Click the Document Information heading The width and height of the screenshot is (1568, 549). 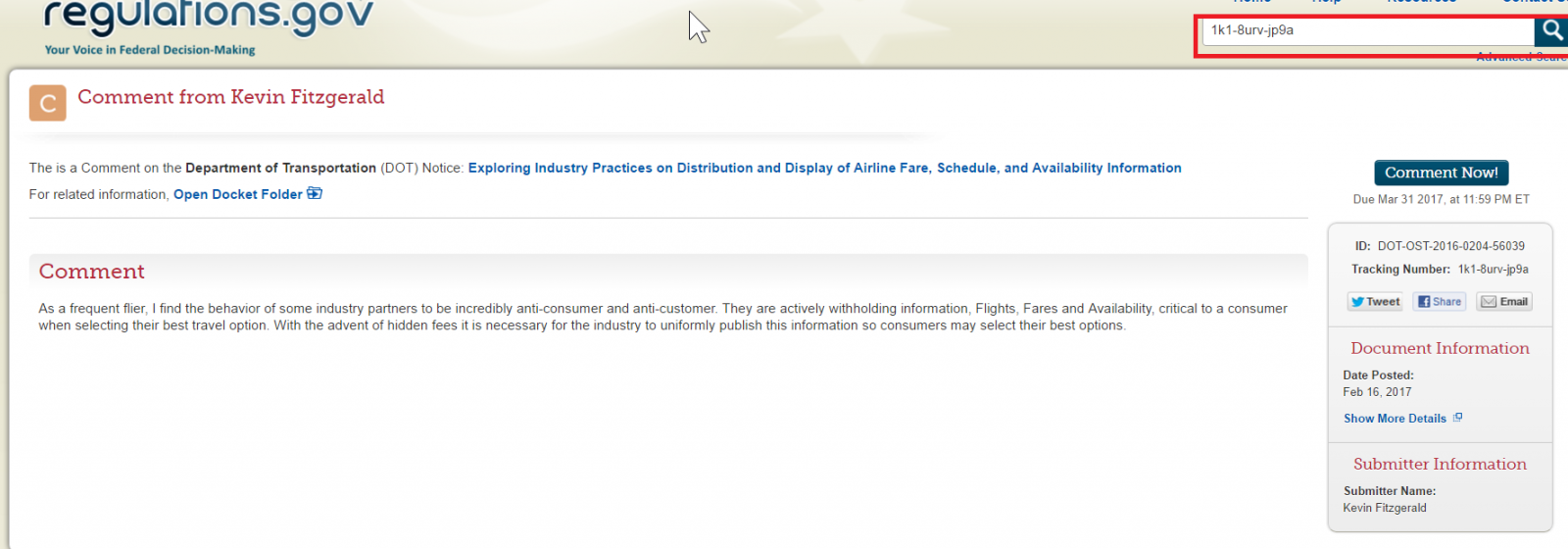[x=1440, y=348]
